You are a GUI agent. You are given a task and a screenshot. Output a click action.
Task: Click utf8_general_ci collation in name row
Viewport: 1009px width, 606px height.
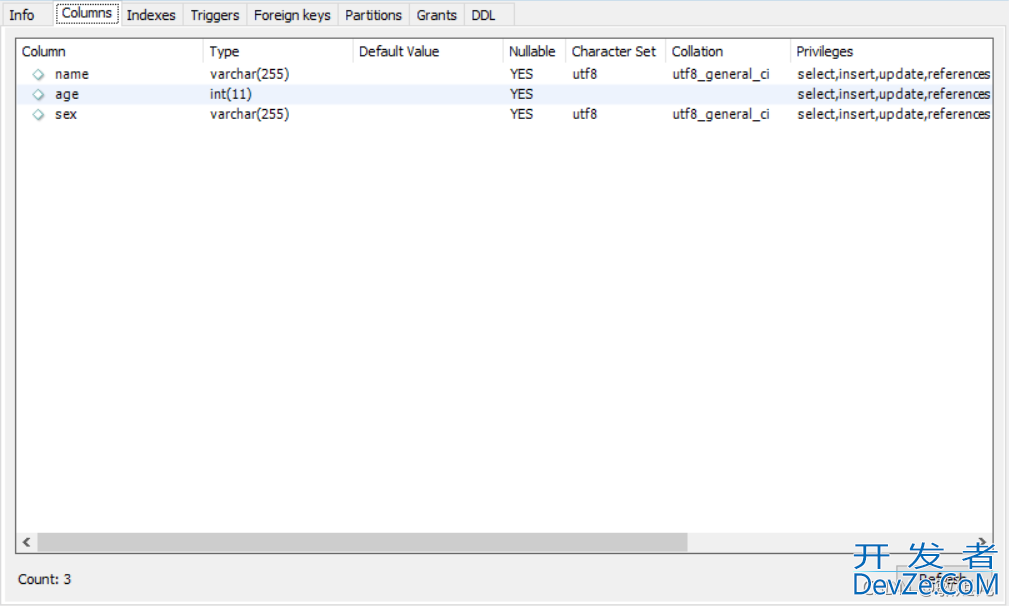[721, 75]
